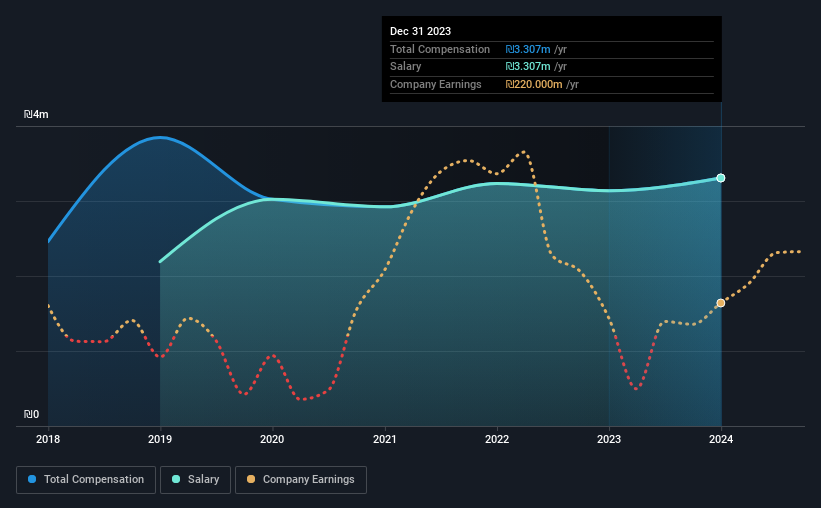821x508 pixels.
Task: Select the orange earnings marker at 2024
Action: click(721, 303)
